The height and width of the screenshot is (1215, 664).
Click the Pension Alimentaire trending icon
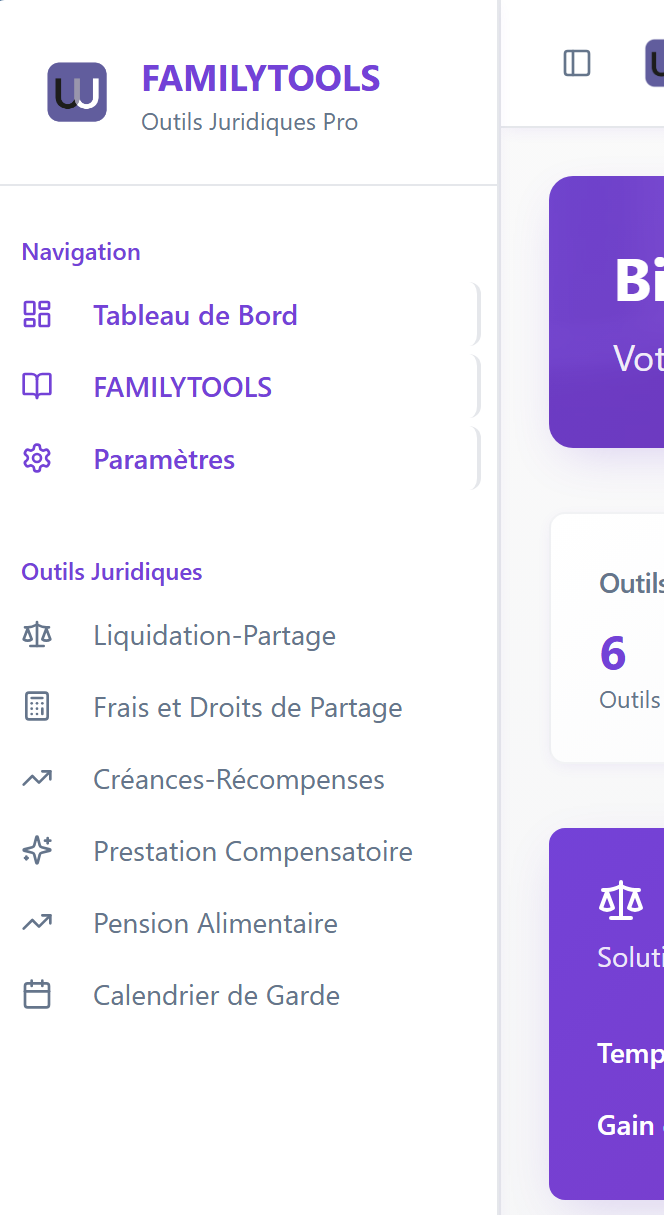point(37,923)
